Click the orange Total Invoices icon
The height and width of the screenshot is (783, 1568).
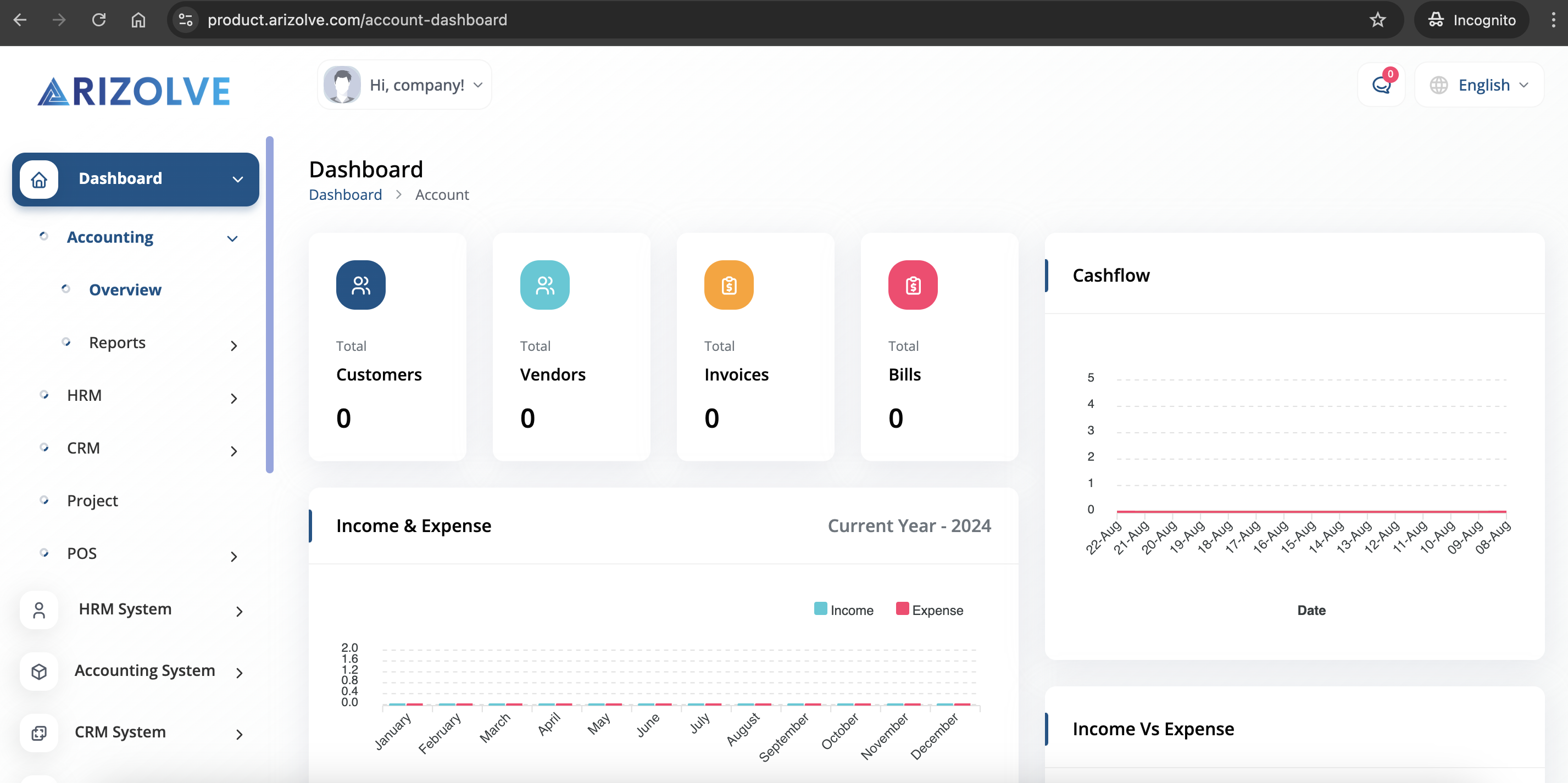pos(728,285)
